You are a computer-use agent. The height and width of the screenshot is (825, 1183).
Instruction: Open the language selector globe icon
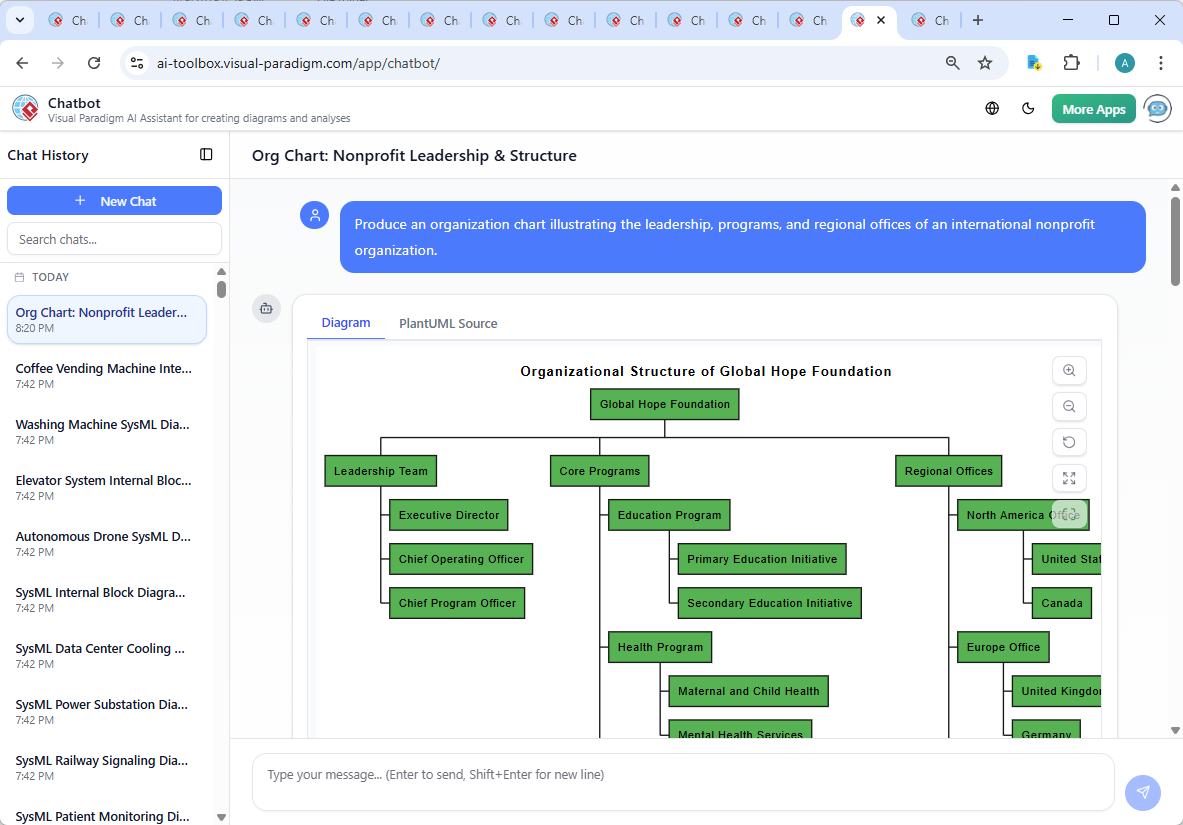992,108
